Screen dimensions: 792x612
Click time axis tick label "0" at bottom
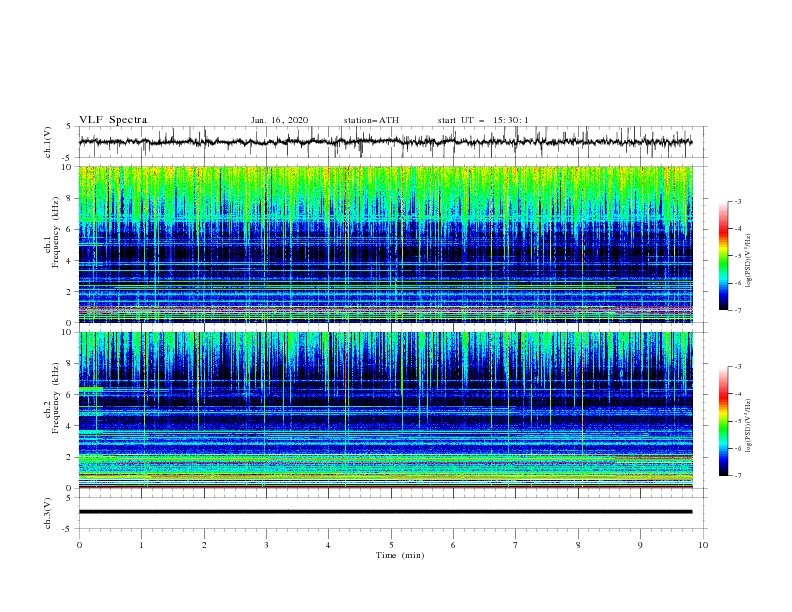point(79,545)
